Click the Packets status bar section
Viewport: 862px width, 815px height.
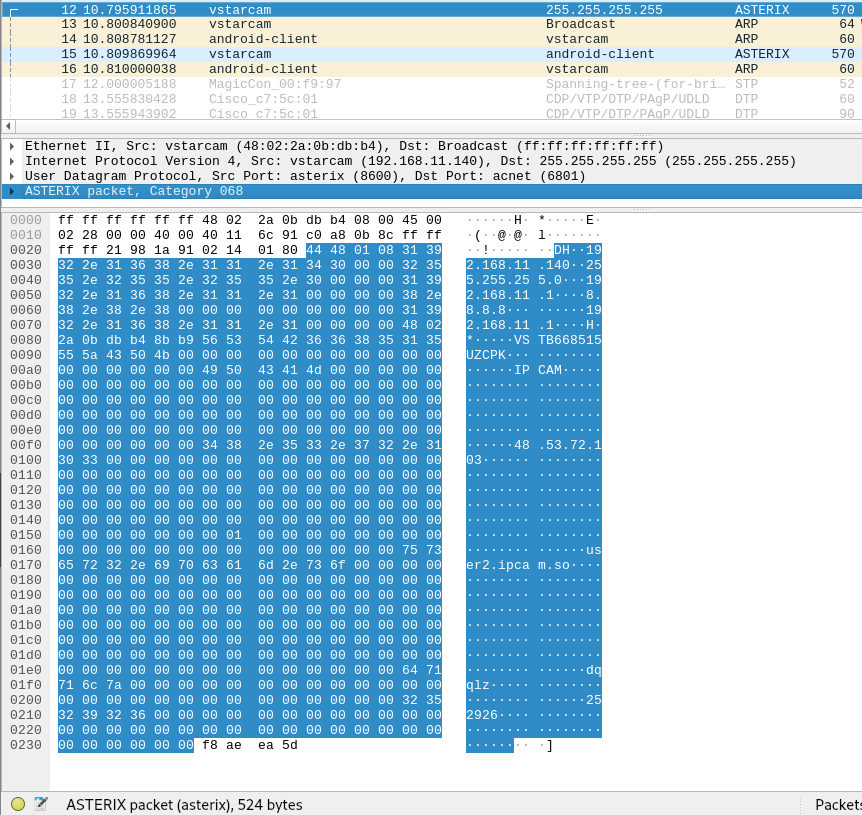click(838, 805)
